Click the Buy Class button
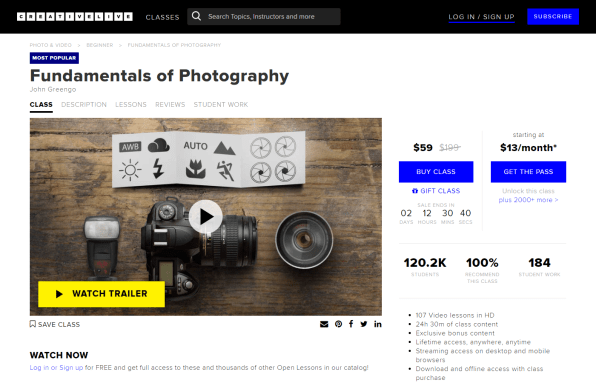This screenshot has height=383, width=596. pyautogui.click(x=436, y=172)
